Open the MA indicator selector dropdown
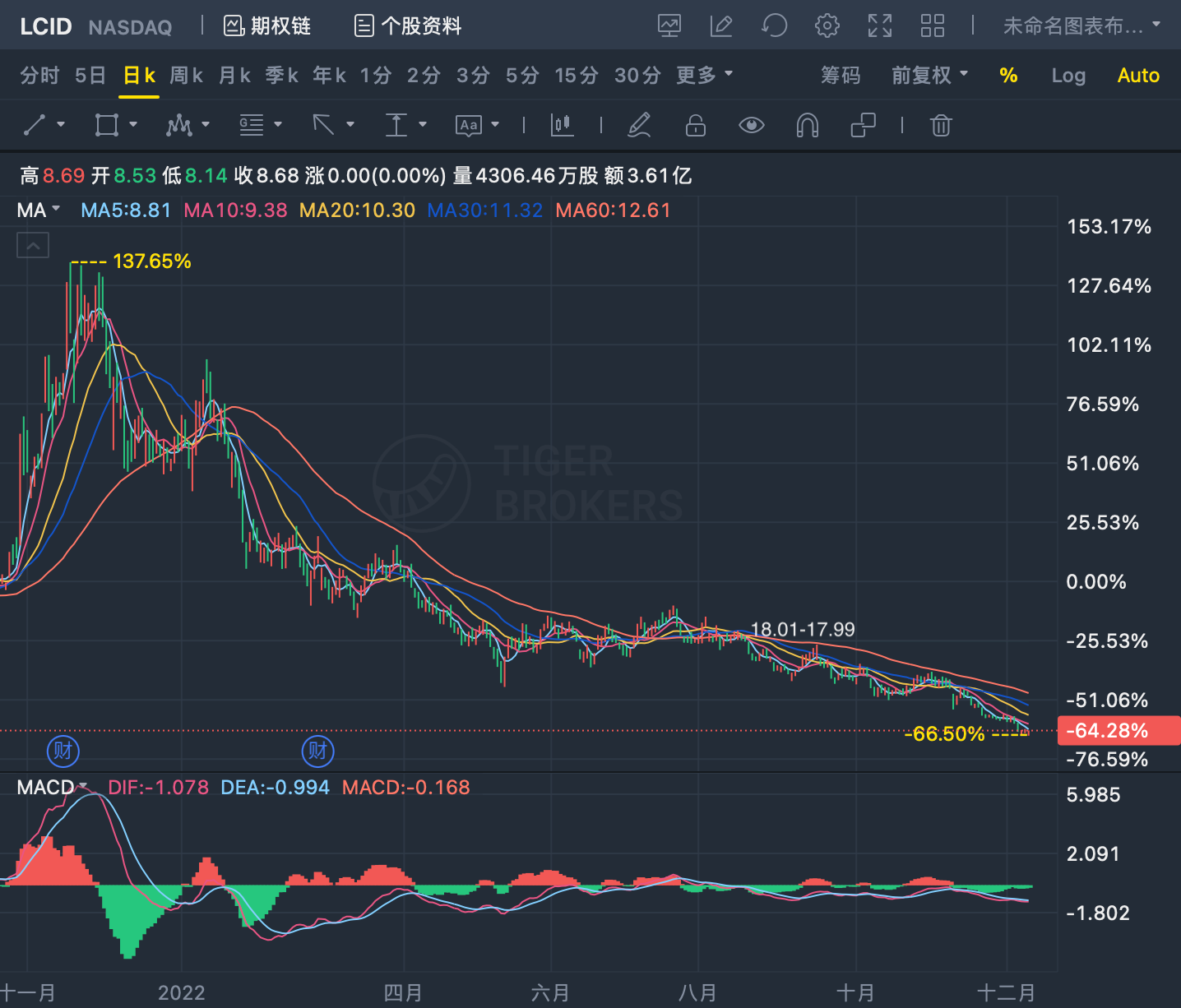The width and height of the screenshot is (1181, 1008). [39, 210]
